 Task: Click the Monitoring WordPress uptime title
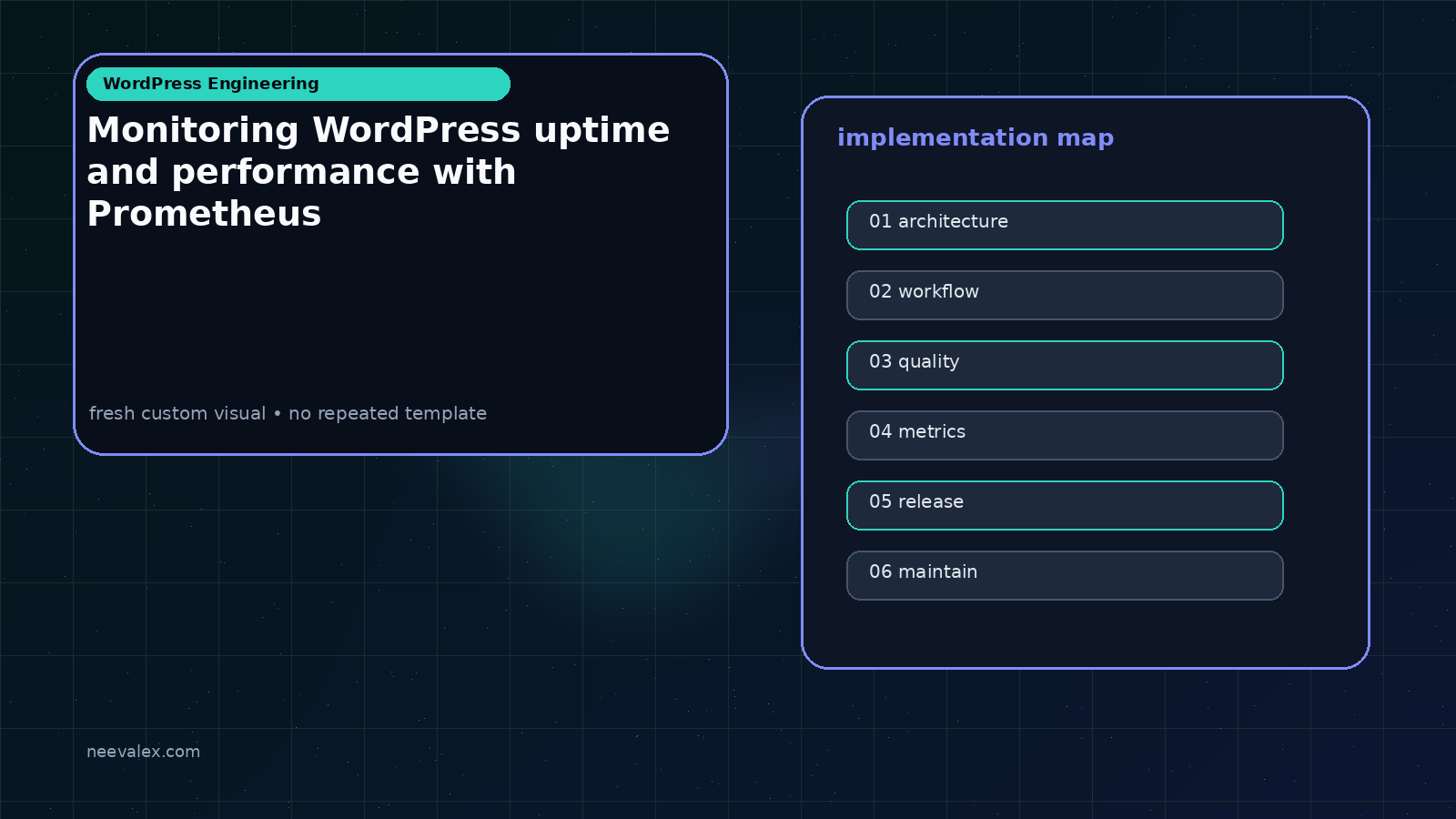click(379, 172)
